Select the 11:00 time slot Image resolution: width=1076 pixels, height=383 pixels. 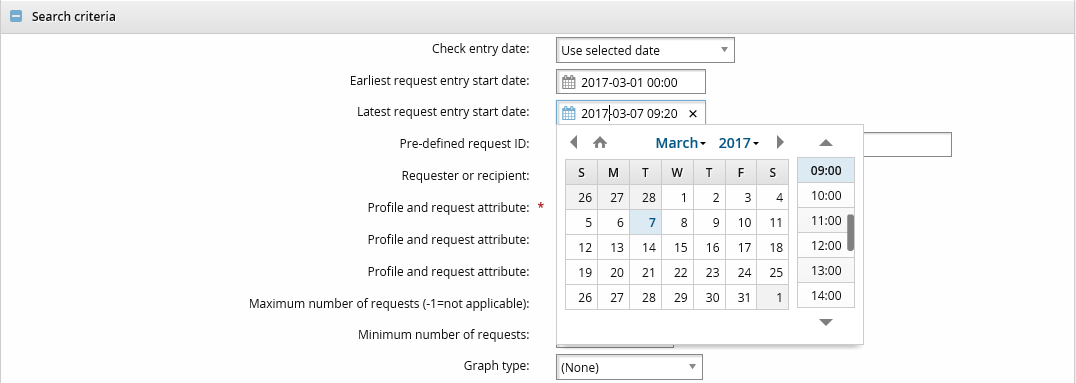(x=826, y=220)
